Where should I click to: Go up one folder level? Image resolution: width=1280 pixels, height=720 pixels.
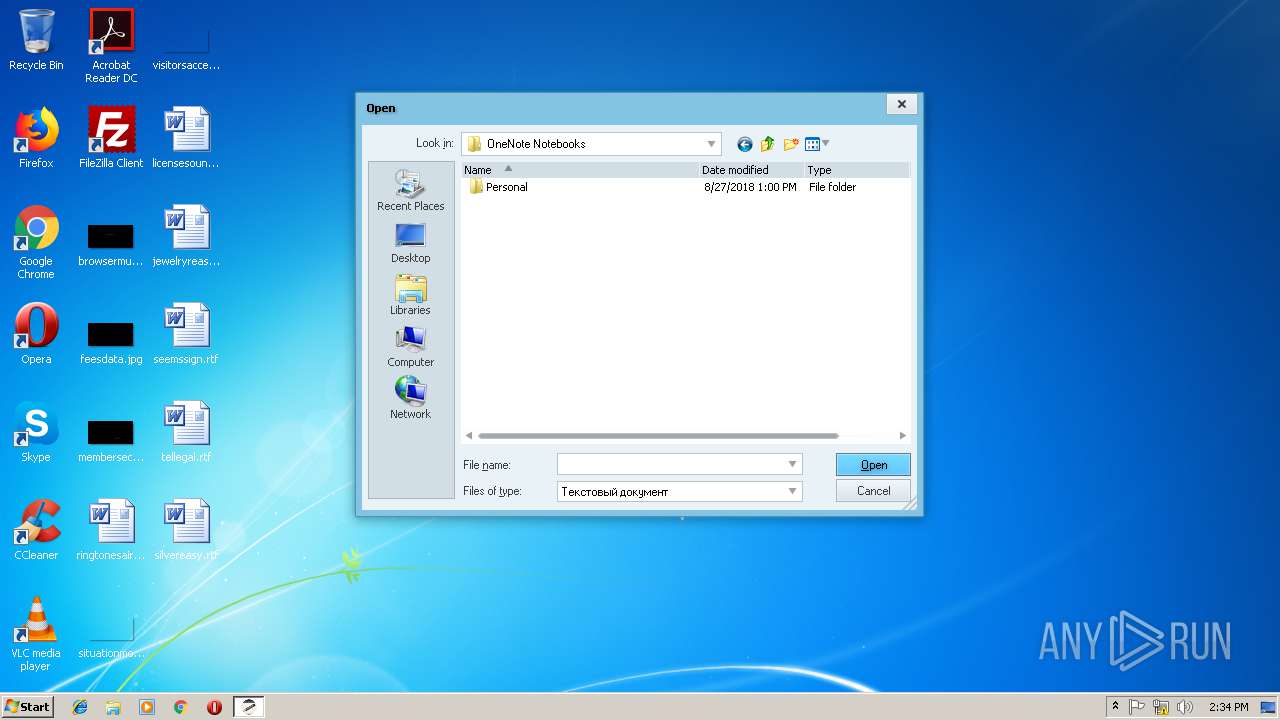(767, 144)
